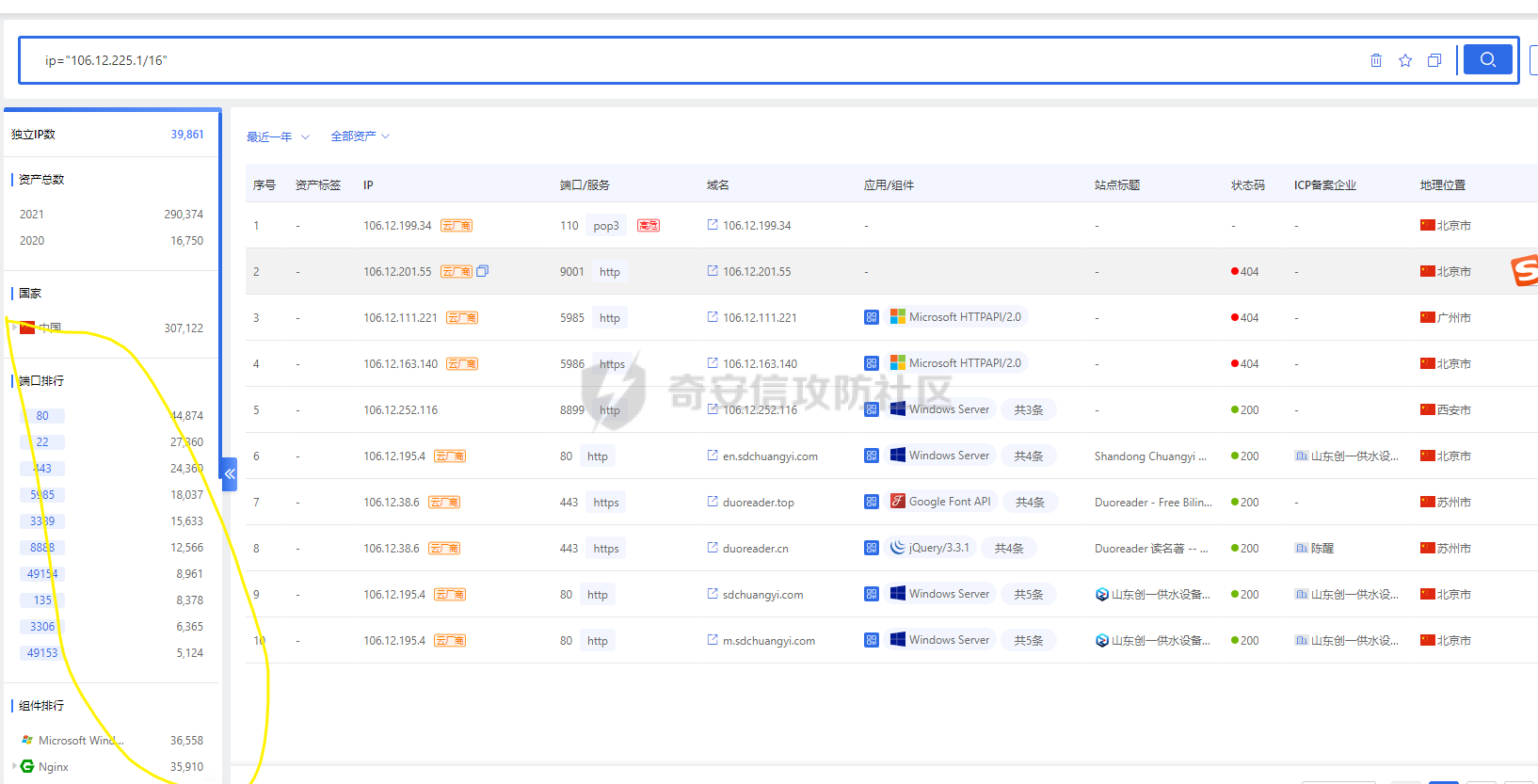The image size is (1538, 784).
Task: Open the 最近一年 time range dropdown
Action: pyautogui.click(x=278, y=136)
